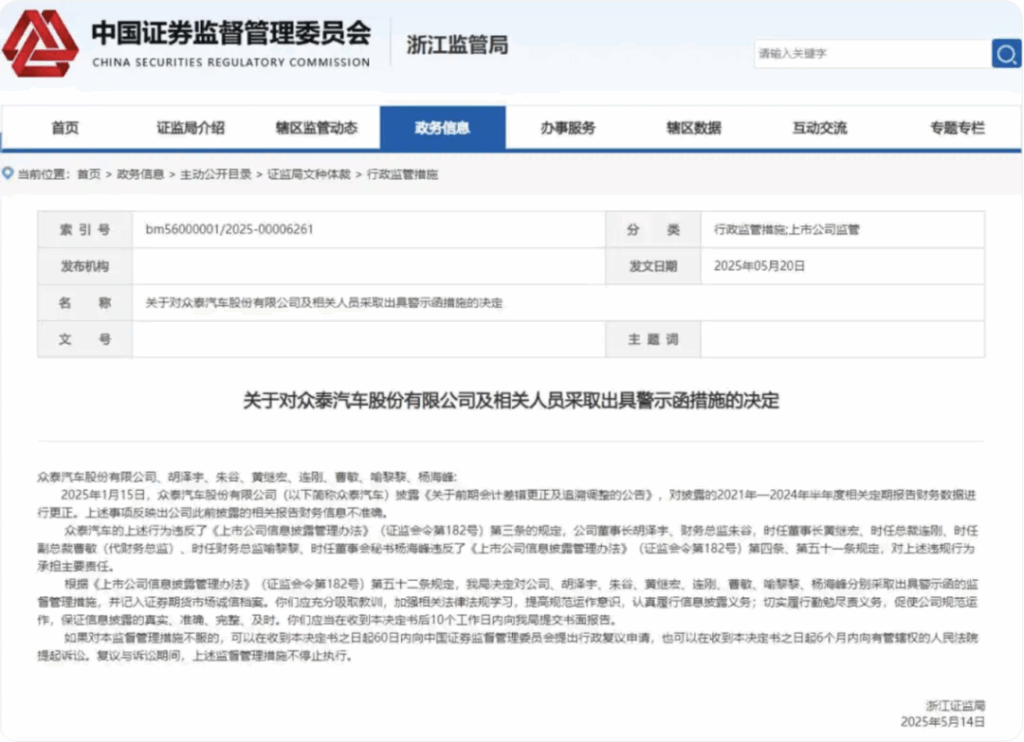Switch to the 互动交流 tab
The width and height of the screenshot is (1024, 742).
pos(820,128)
